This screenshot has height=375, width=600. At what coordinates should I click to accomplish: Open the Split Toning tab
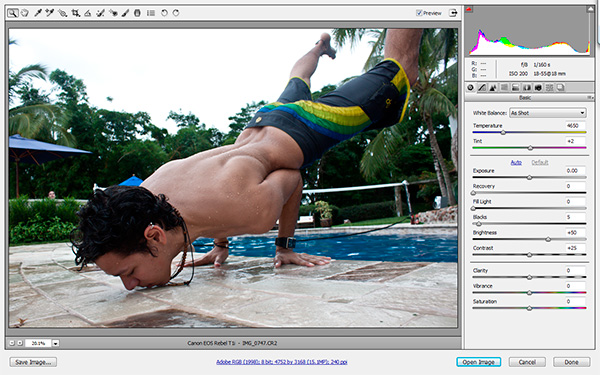(x=515, y=88)
